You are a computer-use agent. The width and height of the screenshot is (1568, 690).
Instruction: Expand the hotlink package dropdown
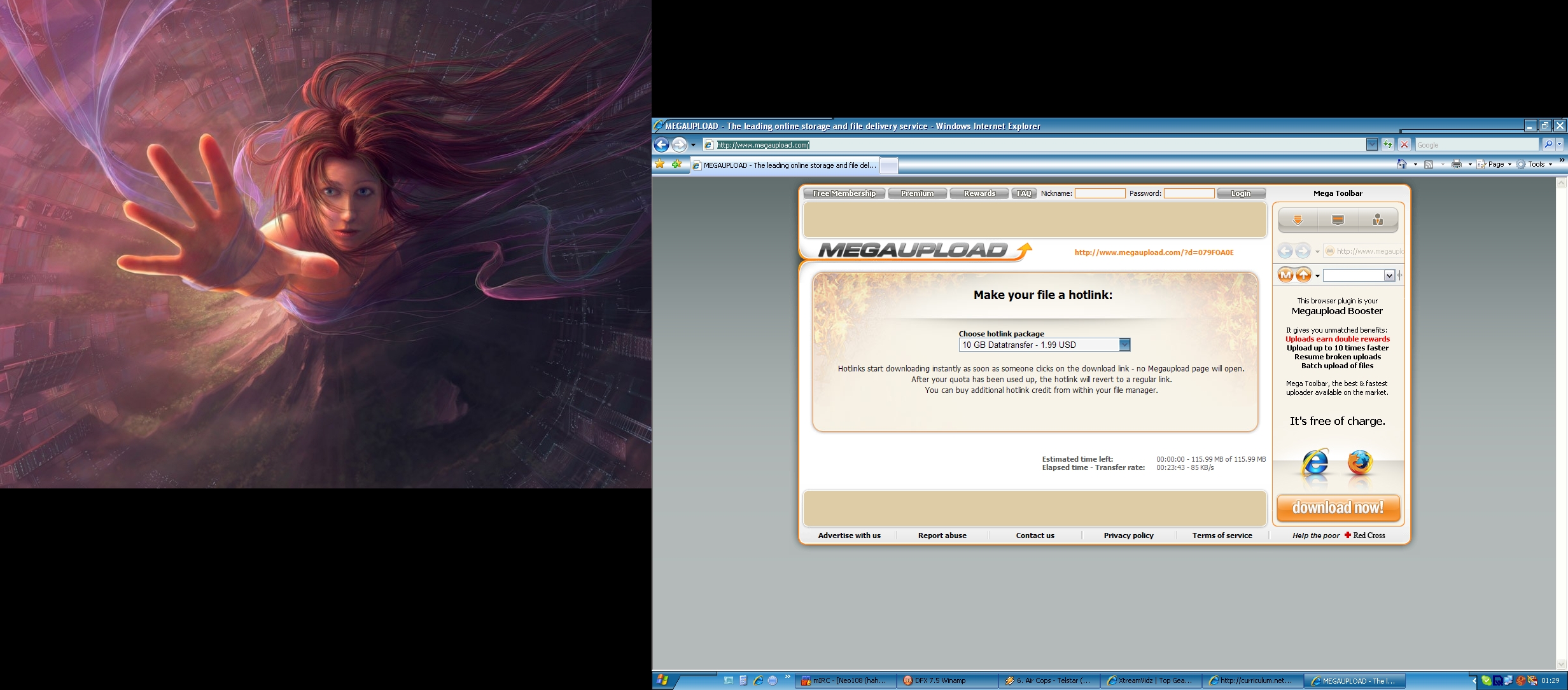1124,345
